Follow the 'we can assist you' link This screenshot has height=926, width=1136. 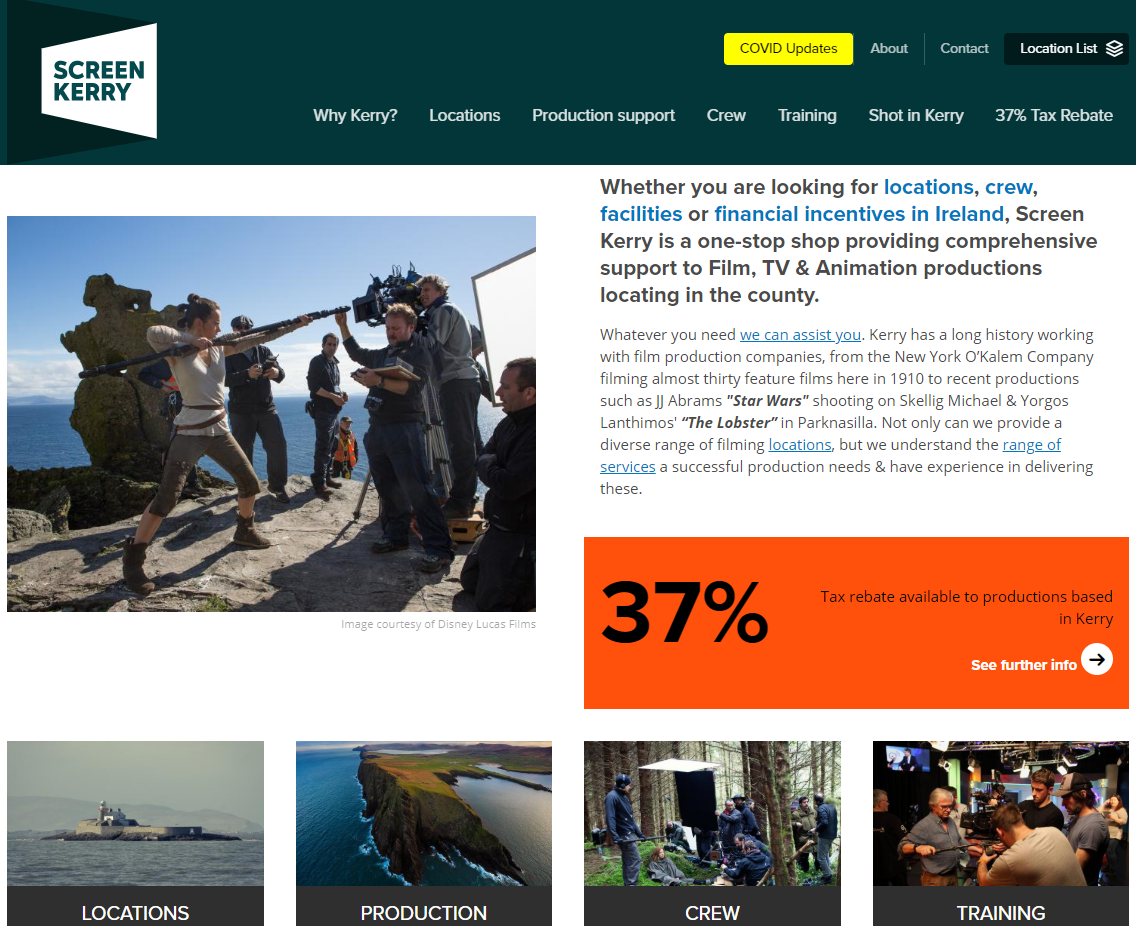[x=800, y=335]
